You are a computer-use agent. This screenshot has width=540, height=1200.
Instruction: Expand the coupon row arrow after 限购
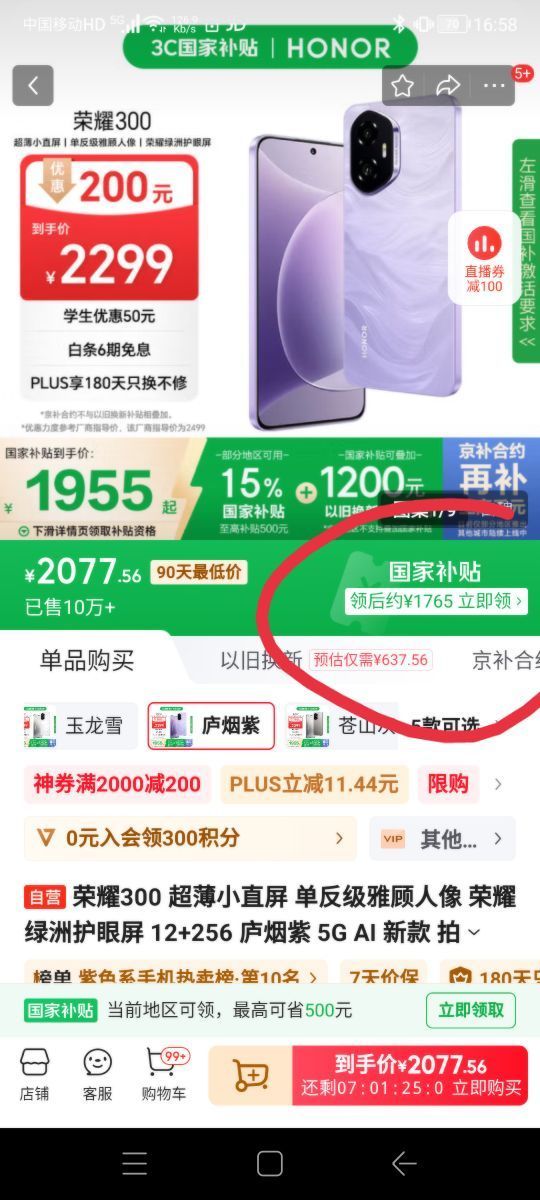coord(498,784)
